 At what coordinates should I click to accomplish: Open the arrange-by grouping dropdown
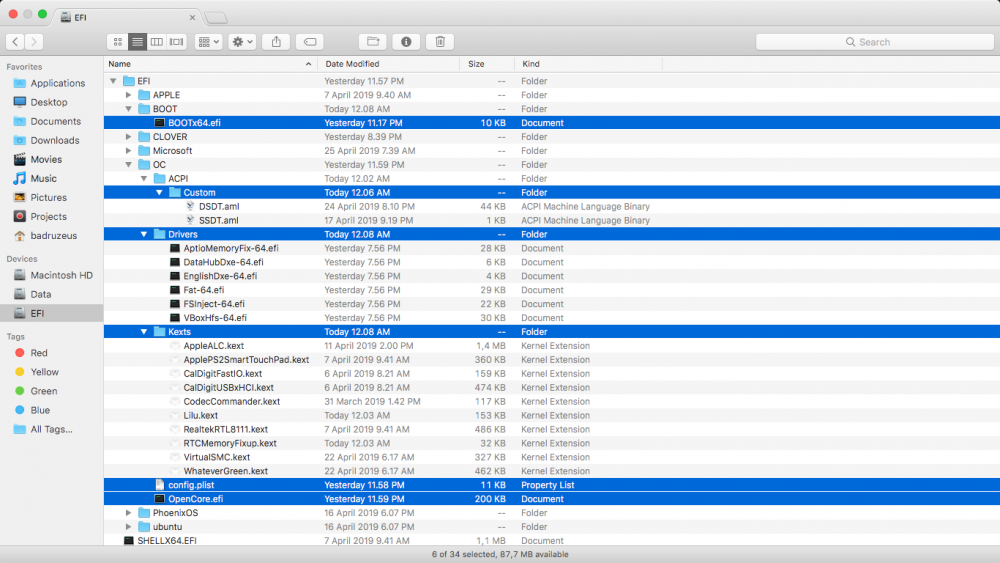(209, 42)
